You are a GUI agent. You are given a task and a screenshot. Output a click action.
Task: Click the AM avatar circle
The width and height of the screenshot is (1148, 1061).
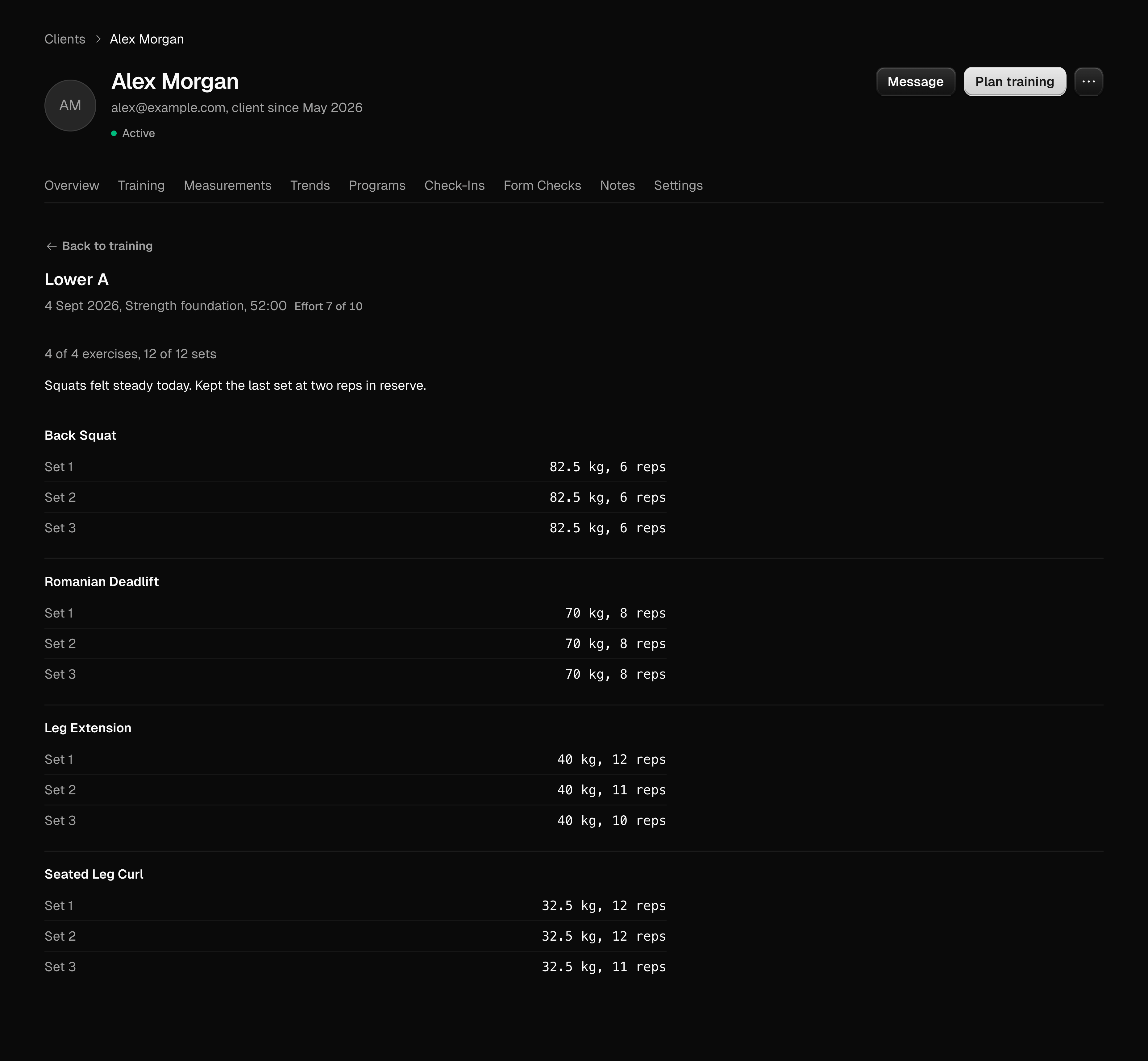(70, 106)
